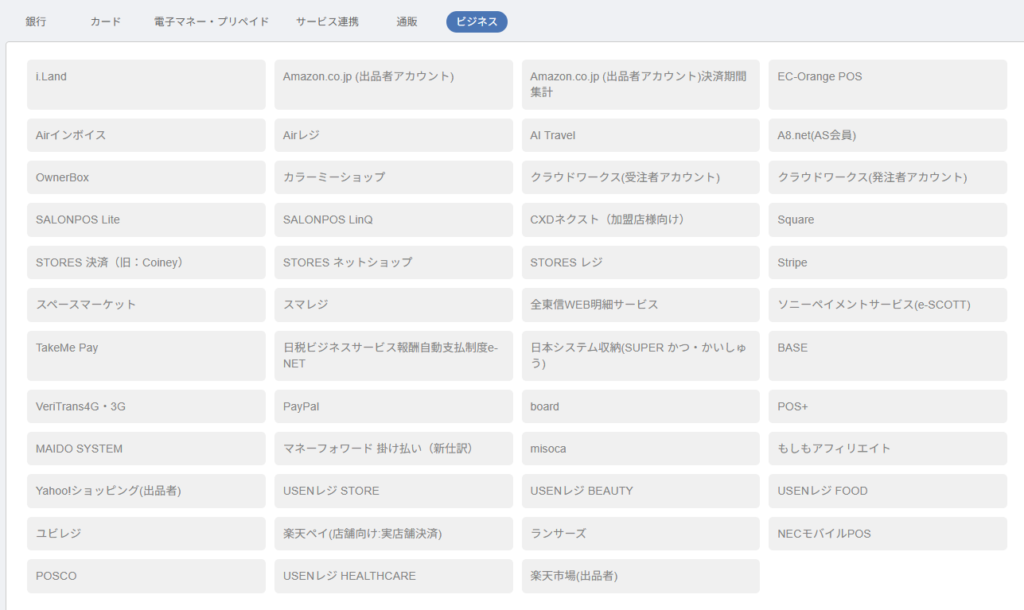Select Stripe

point(888,263)
